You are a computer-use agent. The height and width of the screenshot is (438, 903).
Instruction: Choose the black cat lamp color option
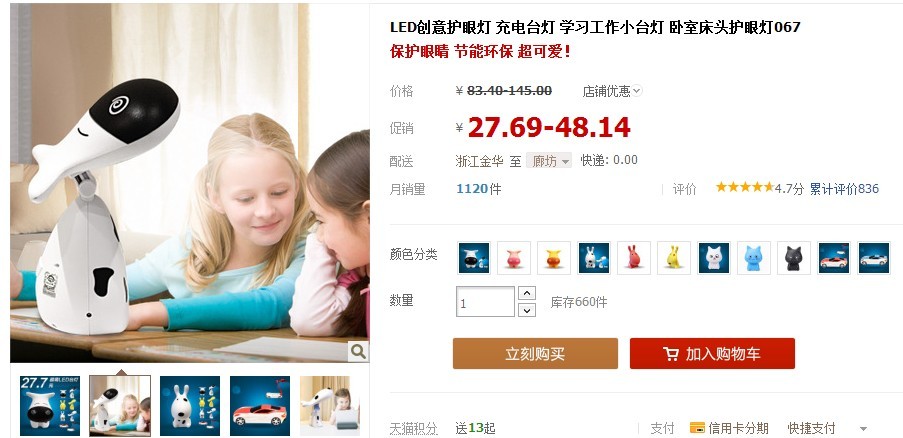click(794, 258)
